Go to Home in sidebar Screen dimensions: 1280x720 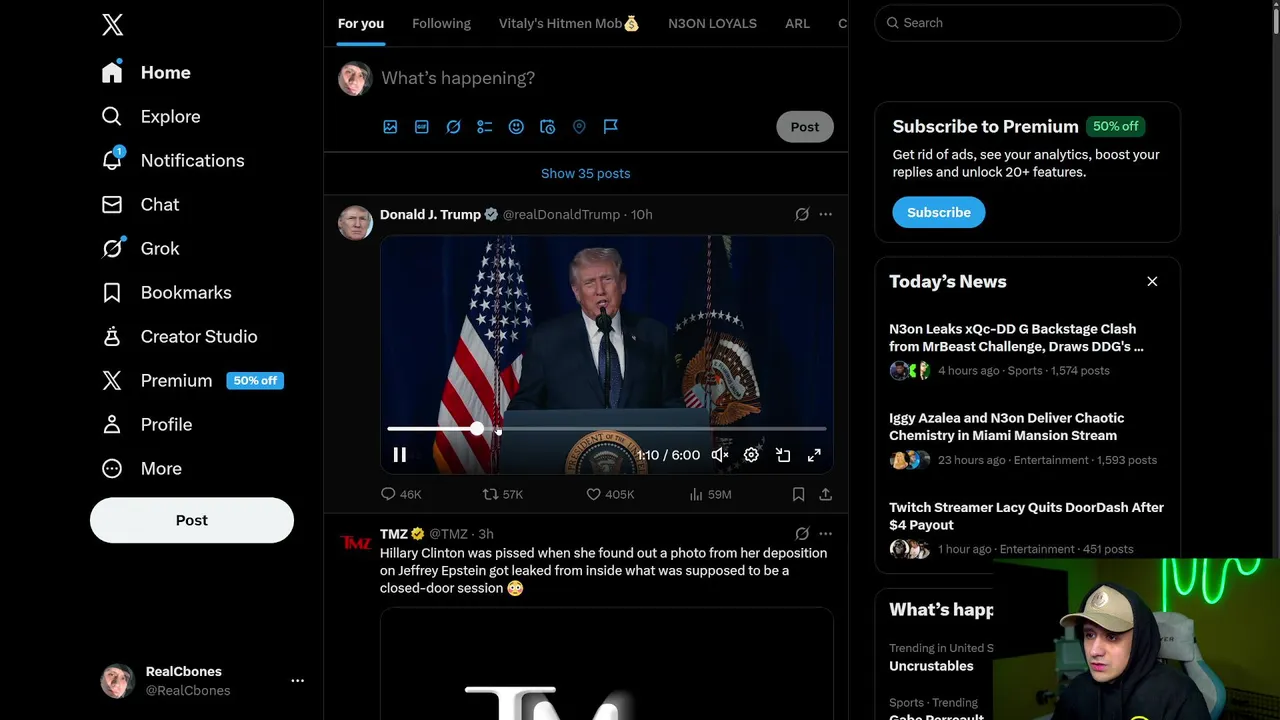(146, 73)
